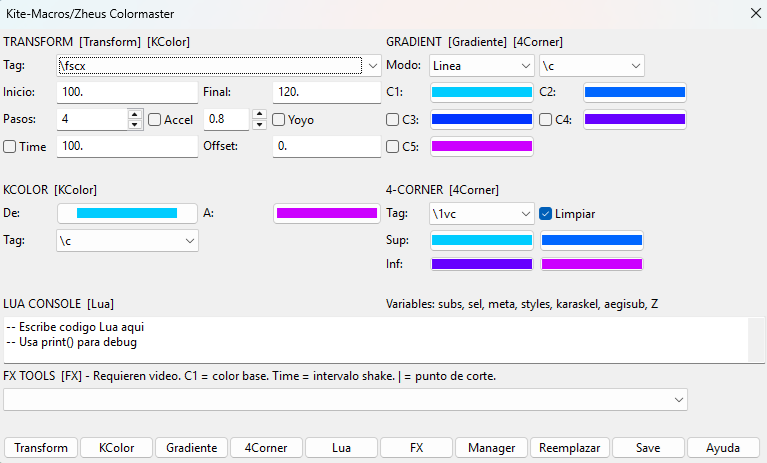
Task: Expand the FX Tools dropdown list
Action: point(345,400)
